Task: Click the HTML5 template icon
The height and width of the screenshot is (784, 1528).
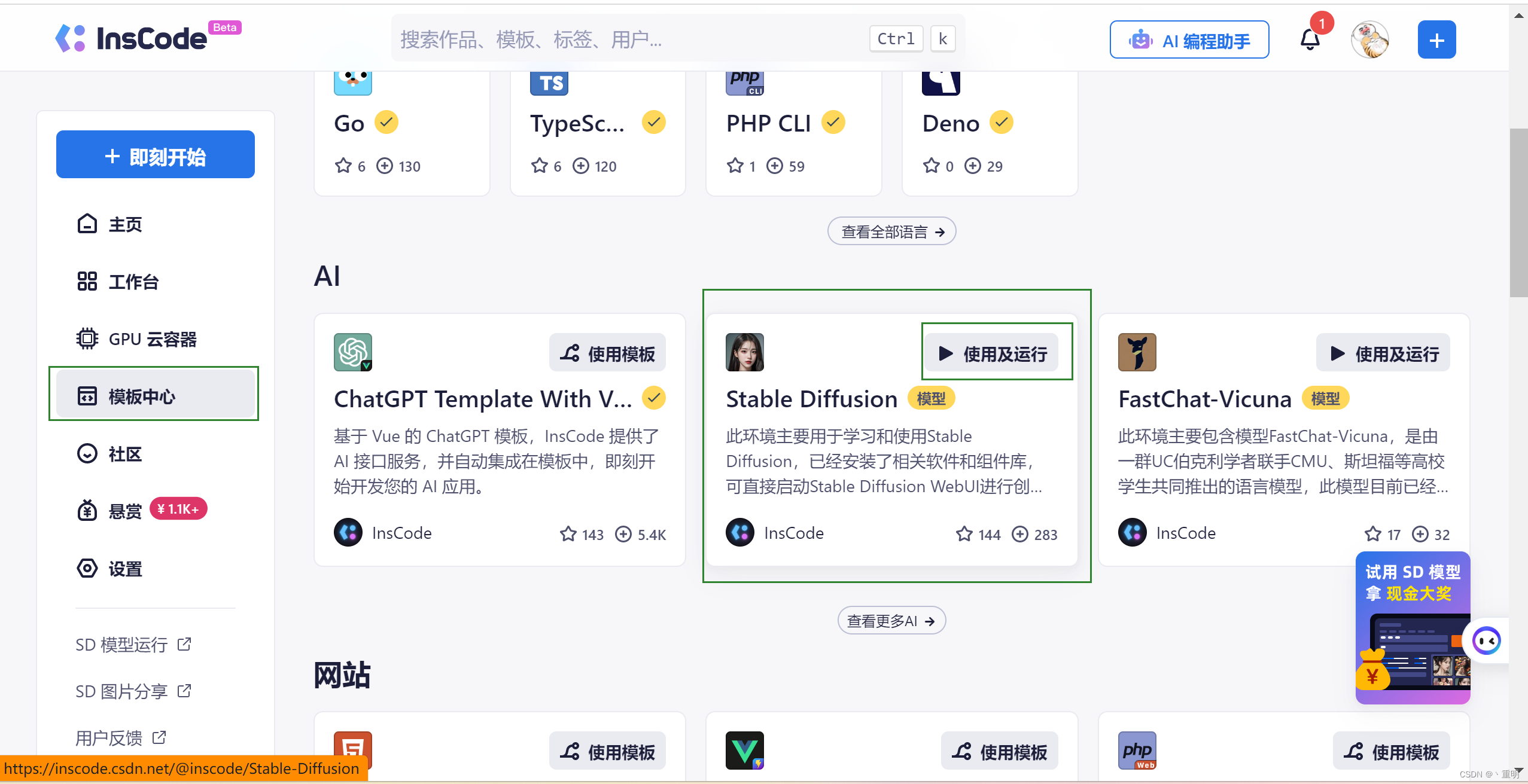Action: (353, 751)
